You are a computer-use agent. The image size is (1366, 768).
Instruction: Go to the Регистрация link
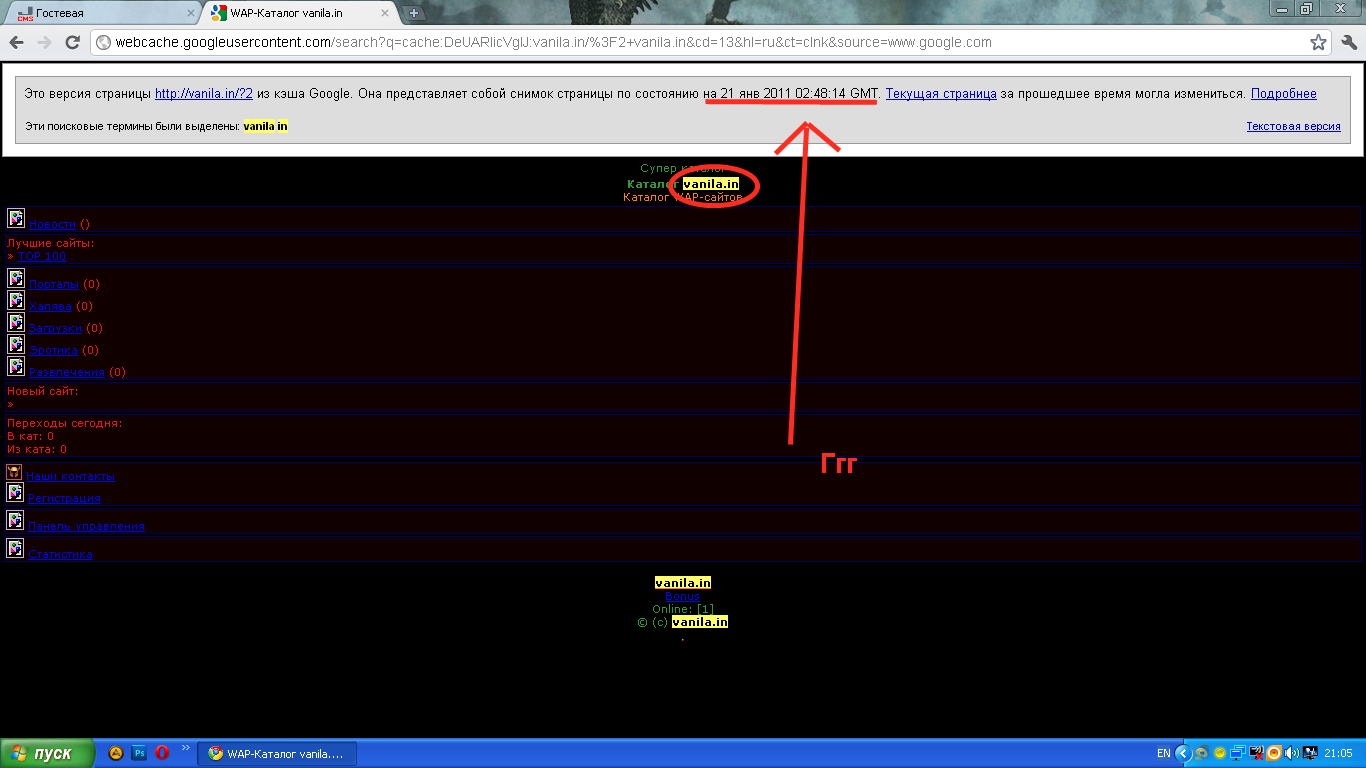tap(65, 498)
